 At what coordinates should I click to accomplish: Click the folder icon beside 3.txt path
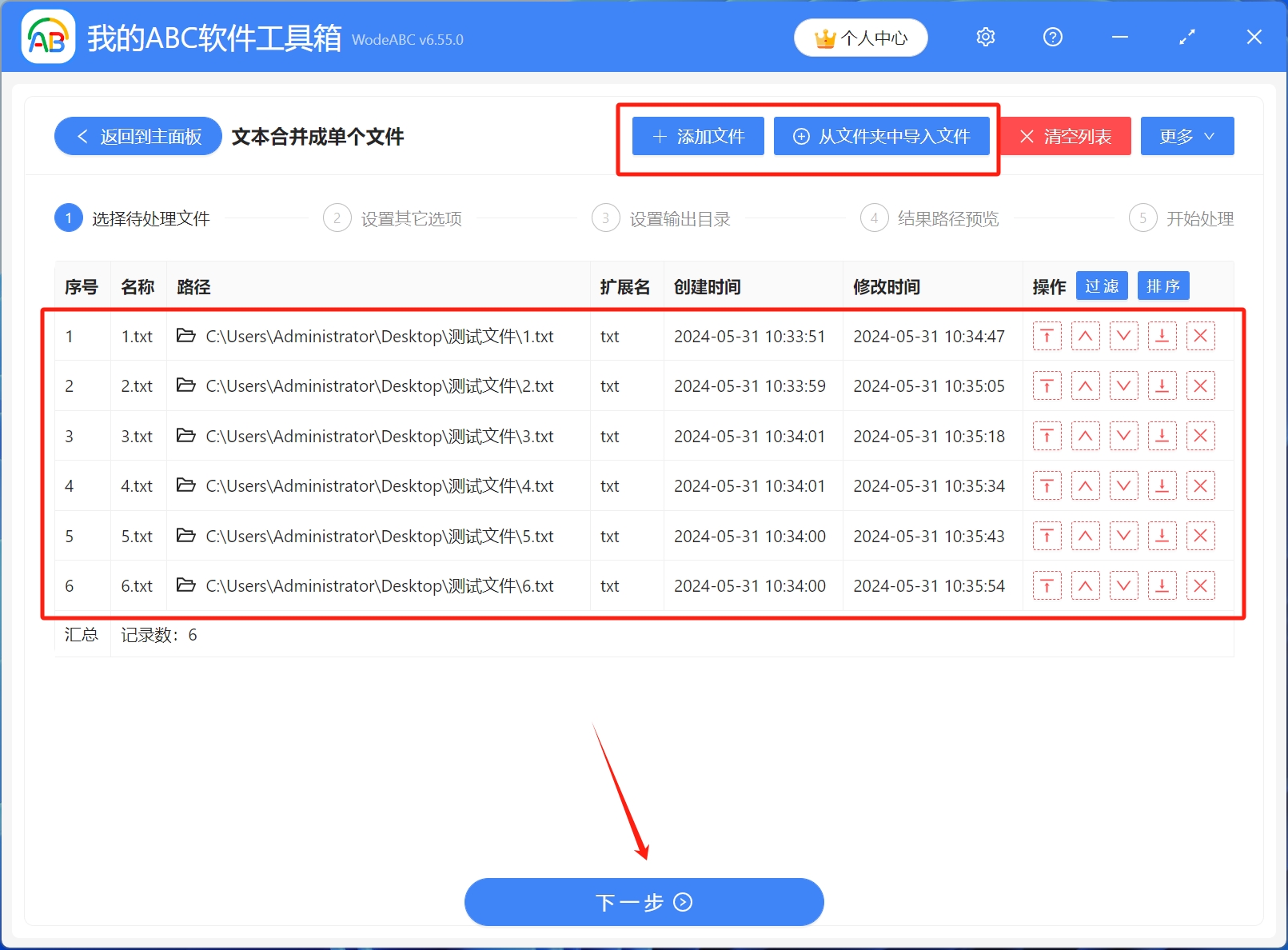tap(185, 436)
